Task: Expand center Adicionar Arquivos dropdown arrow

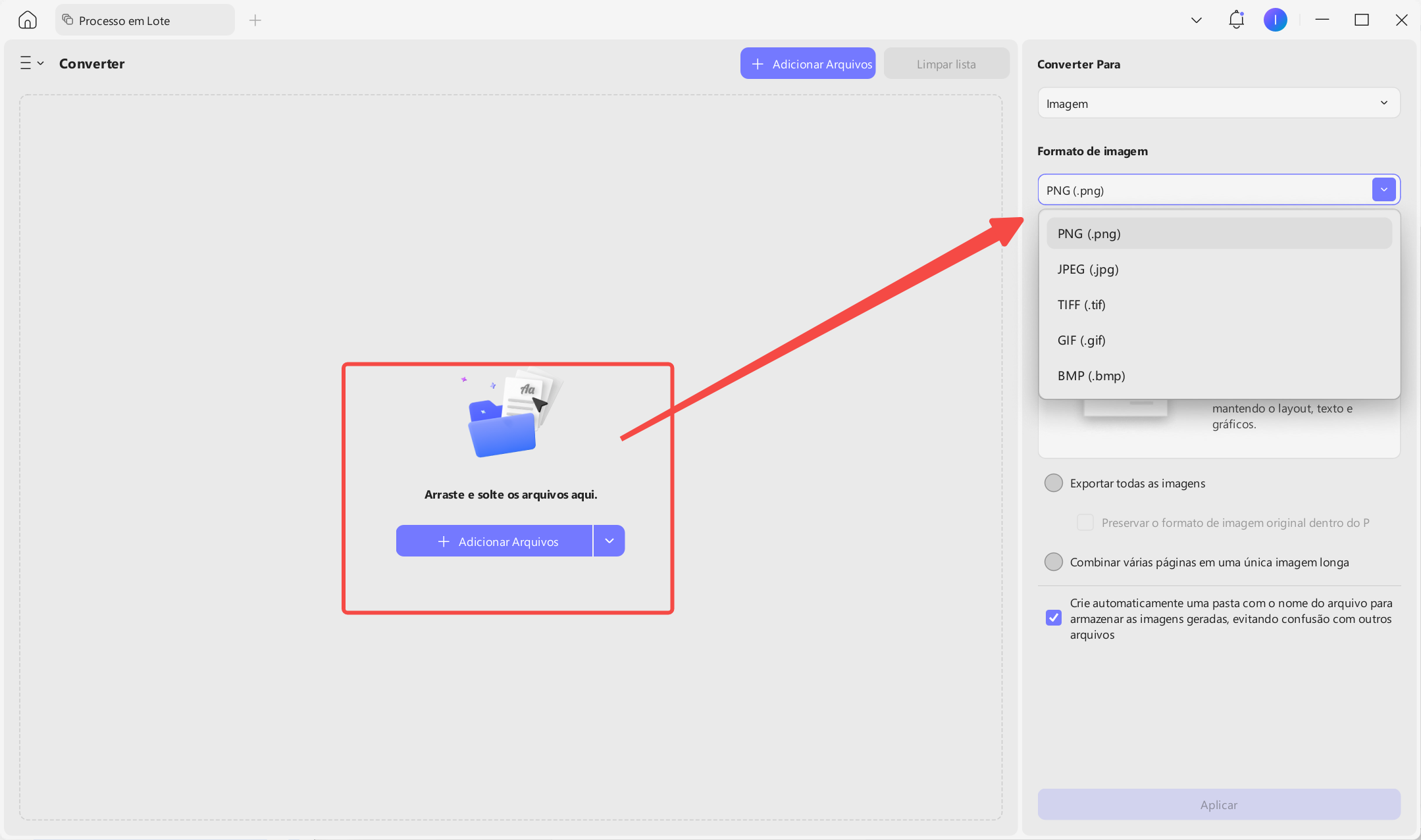Action: [x=609, y=541]
